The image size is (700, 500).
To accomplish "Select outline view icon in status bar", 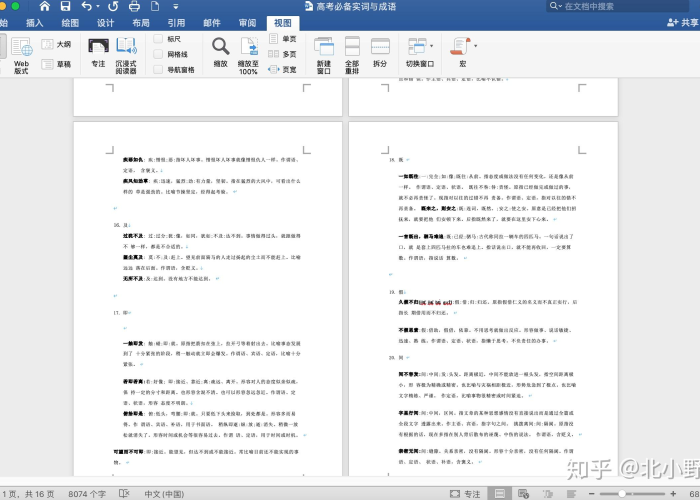I will pyautogui.click(x=548, y=494).
